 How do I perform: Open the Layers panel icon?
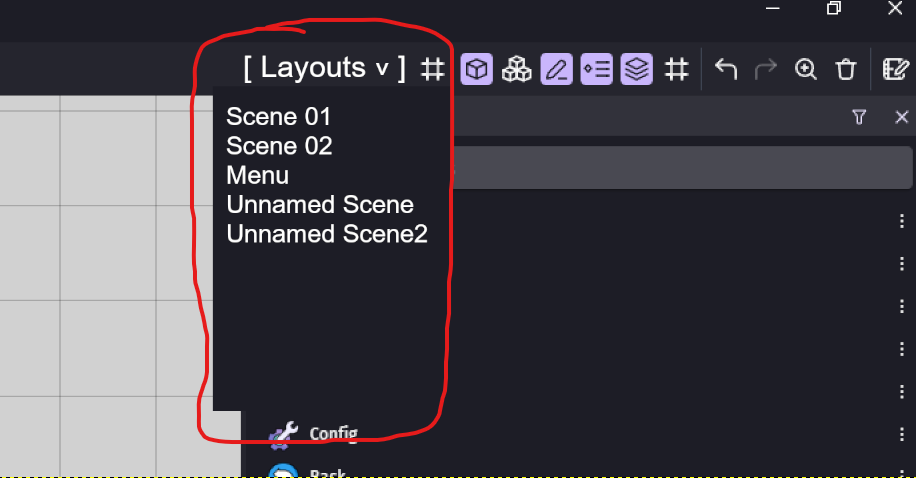tap(637, 70)
